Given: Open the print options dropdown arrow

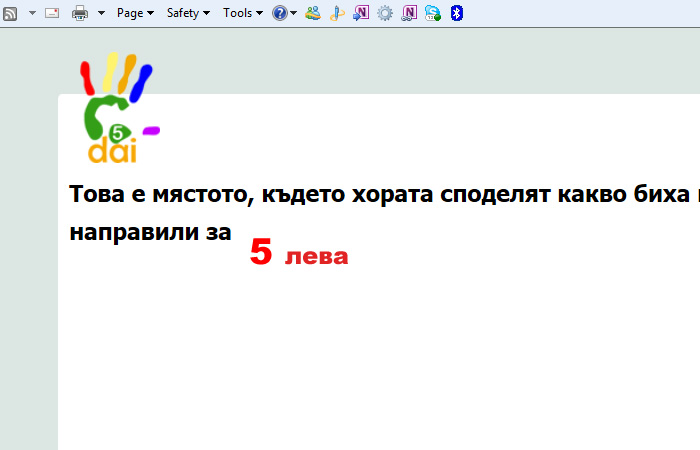Looking at the screenshot, I should (101, 13).
